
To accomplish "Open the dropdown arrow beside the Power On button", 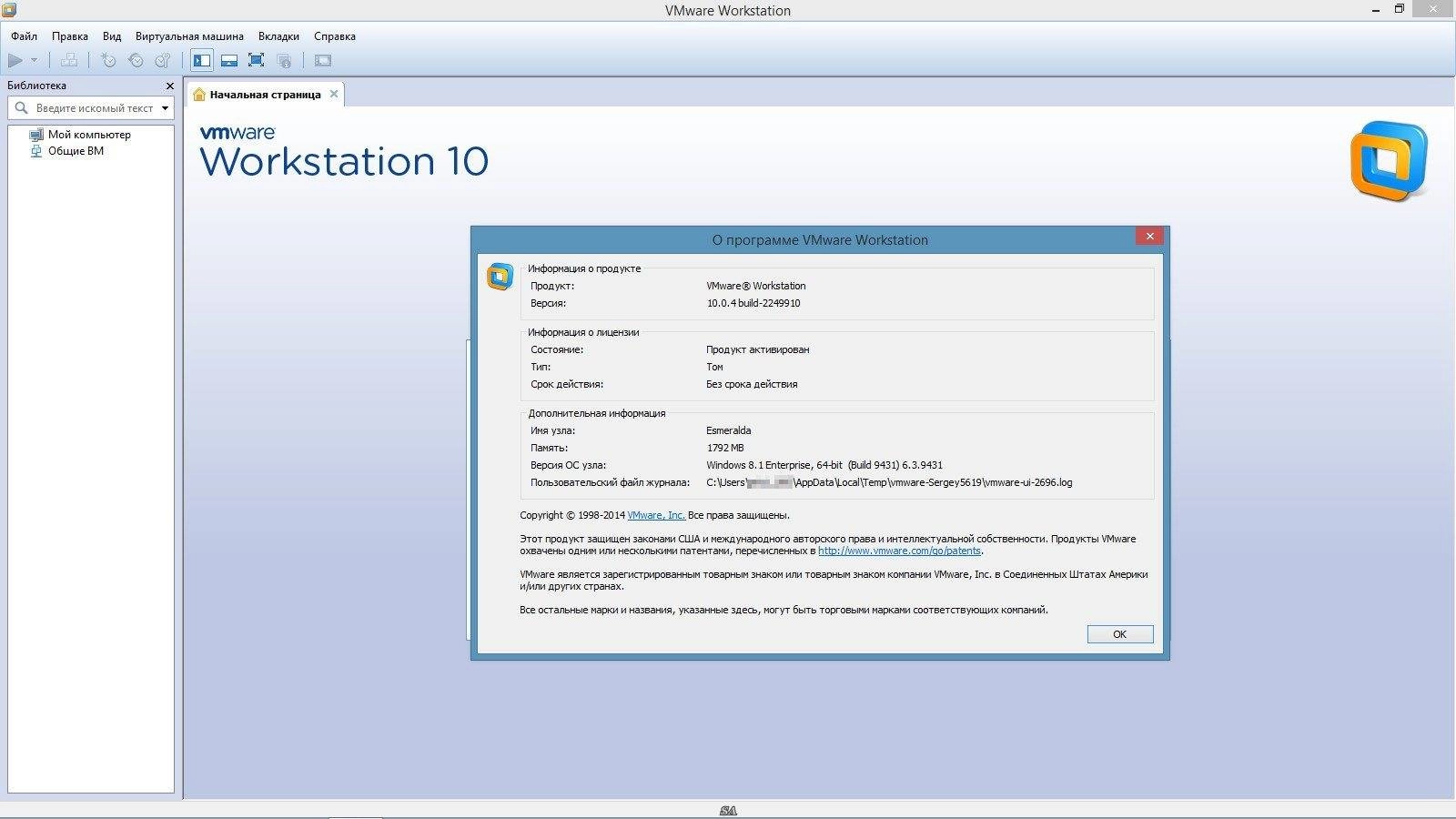I will coord(35,60).
